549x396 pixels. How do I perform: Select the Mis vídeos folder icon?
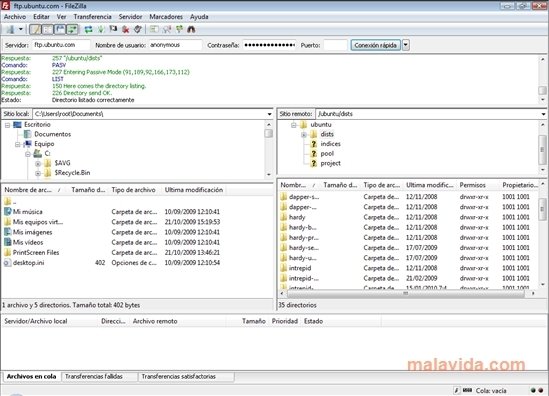click(8, 242)
